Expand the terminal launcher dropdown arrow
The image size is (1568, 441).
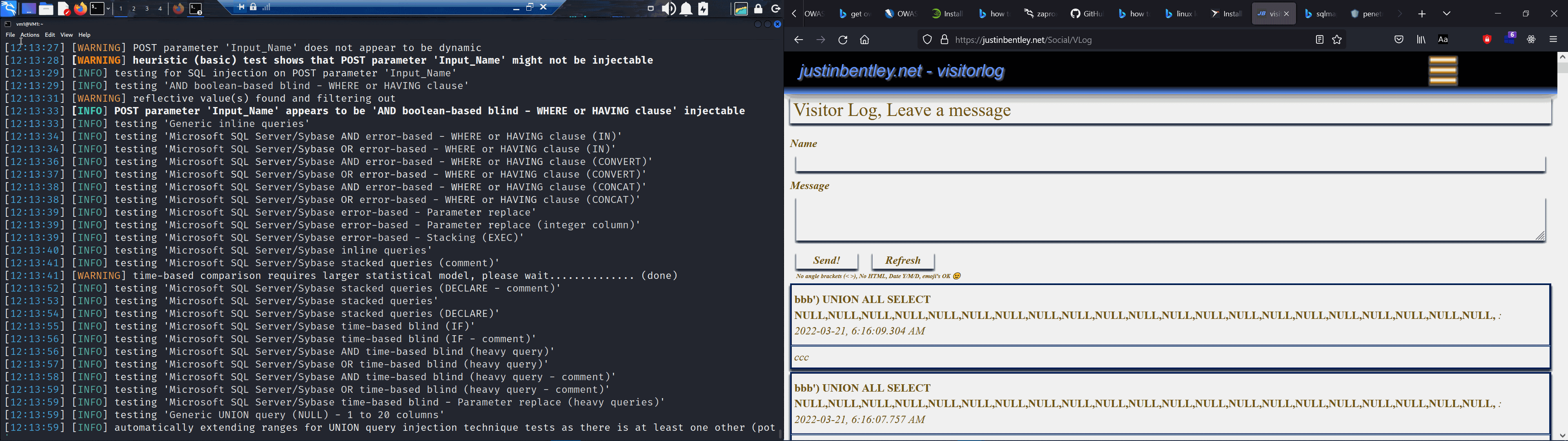(x=109, y=9)
